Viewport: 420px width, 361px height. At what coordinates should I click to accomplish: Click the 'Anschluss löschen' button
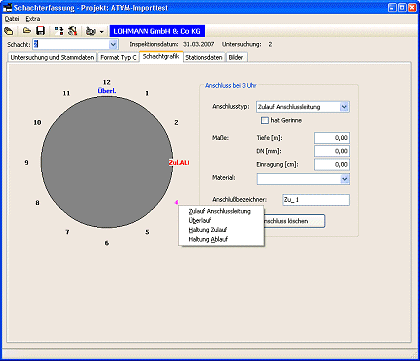pos(293,221)
